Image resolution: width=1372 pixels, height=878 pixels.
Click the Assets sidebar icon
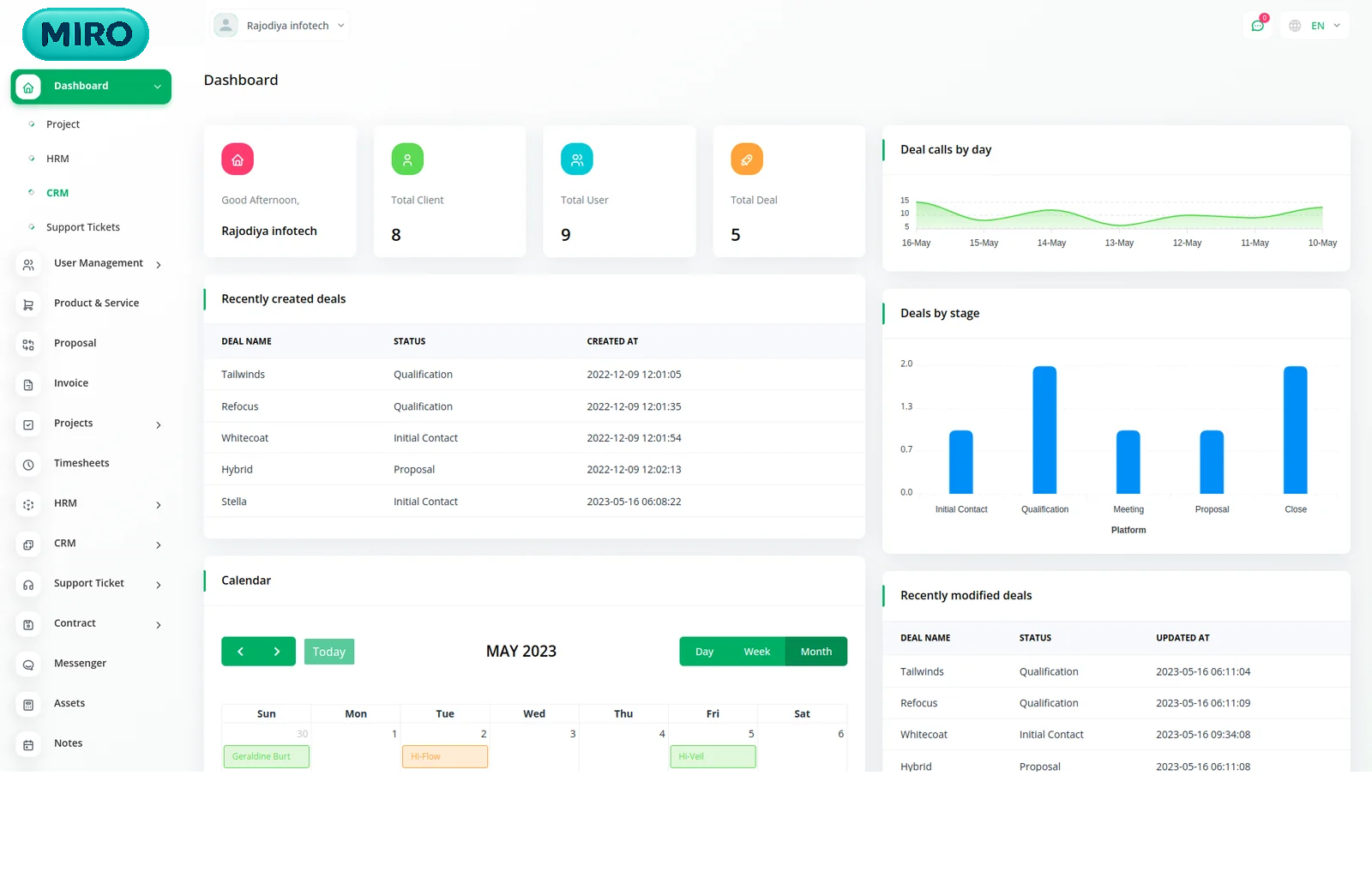[x=28, y=705]
